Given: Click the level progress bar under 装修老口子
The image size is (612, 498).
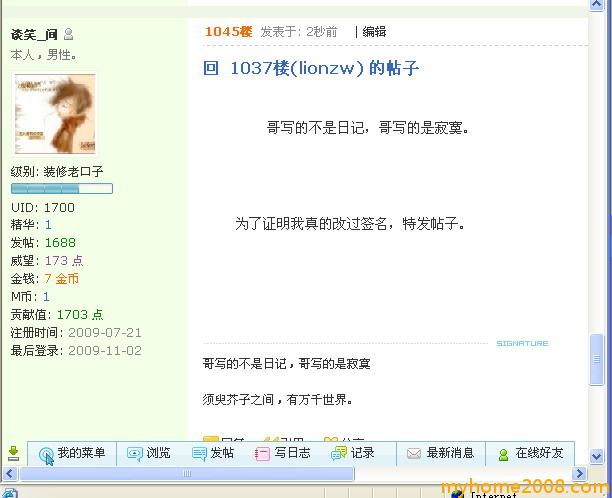Looking at the screenshot, I should click(x=62, y=189).
